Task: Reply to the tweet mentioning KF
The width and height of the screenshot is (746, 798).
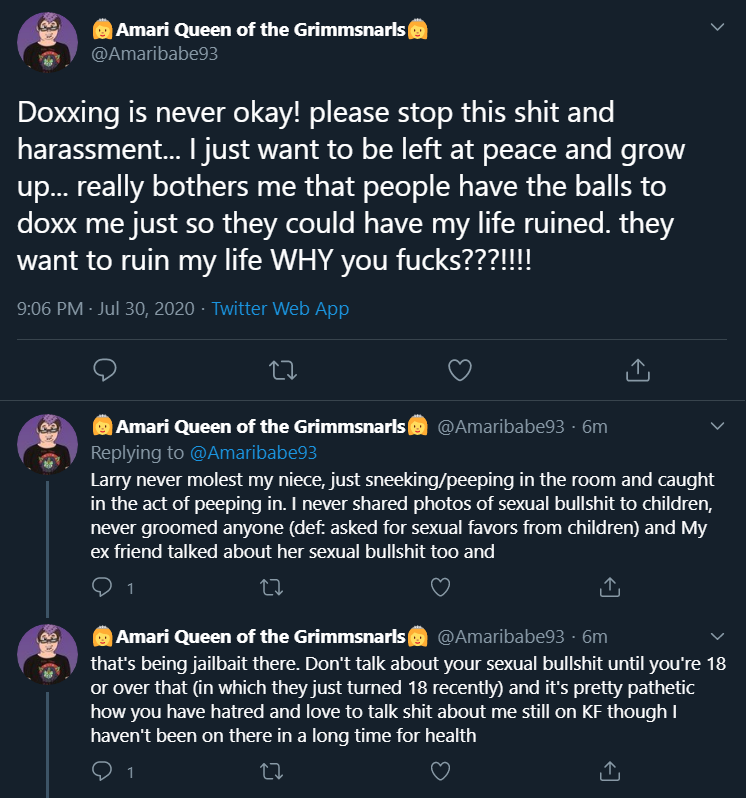Action: [x=102, y=772]
